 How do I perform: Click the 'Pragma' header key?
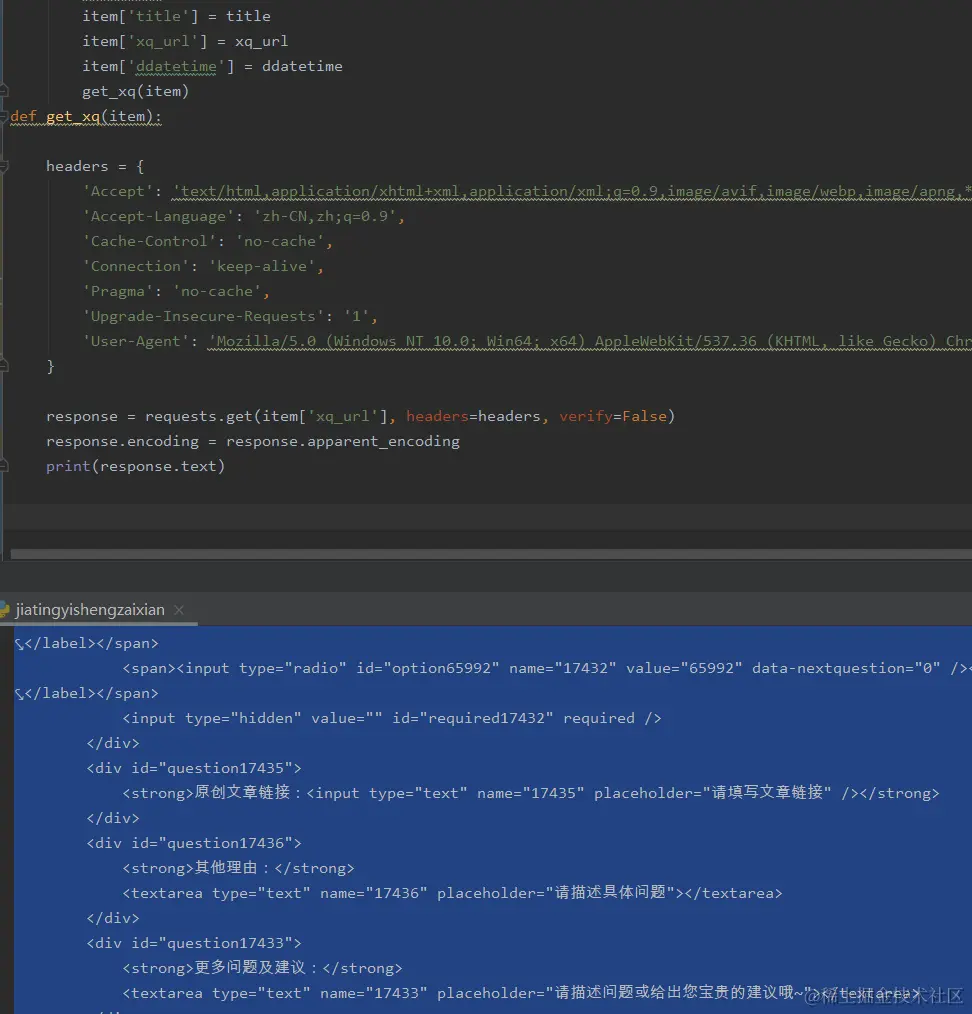coord(118,292)
